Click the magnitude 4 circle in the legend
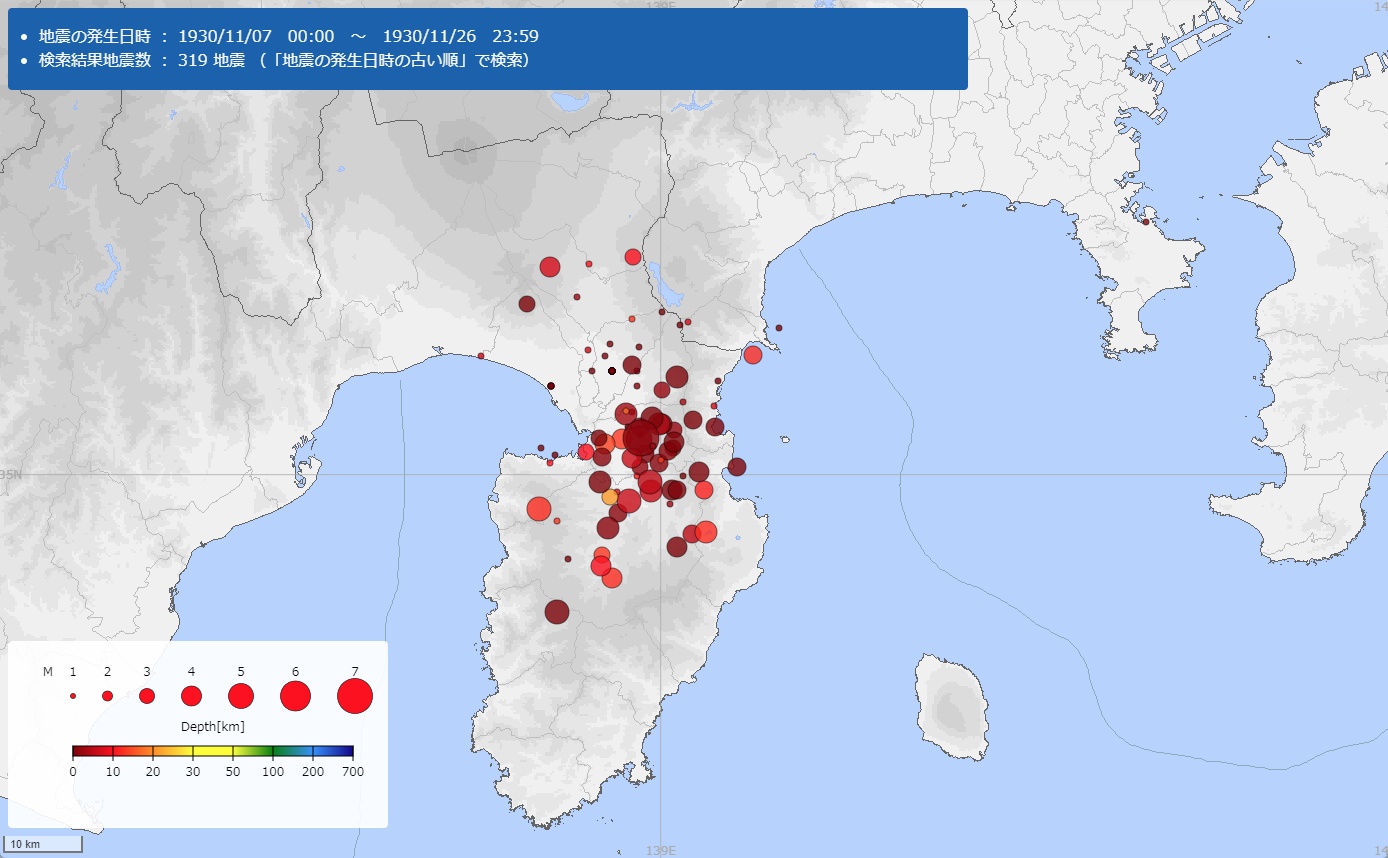The width and height of the screenshot is (1388, 858). tap(191, 696)
